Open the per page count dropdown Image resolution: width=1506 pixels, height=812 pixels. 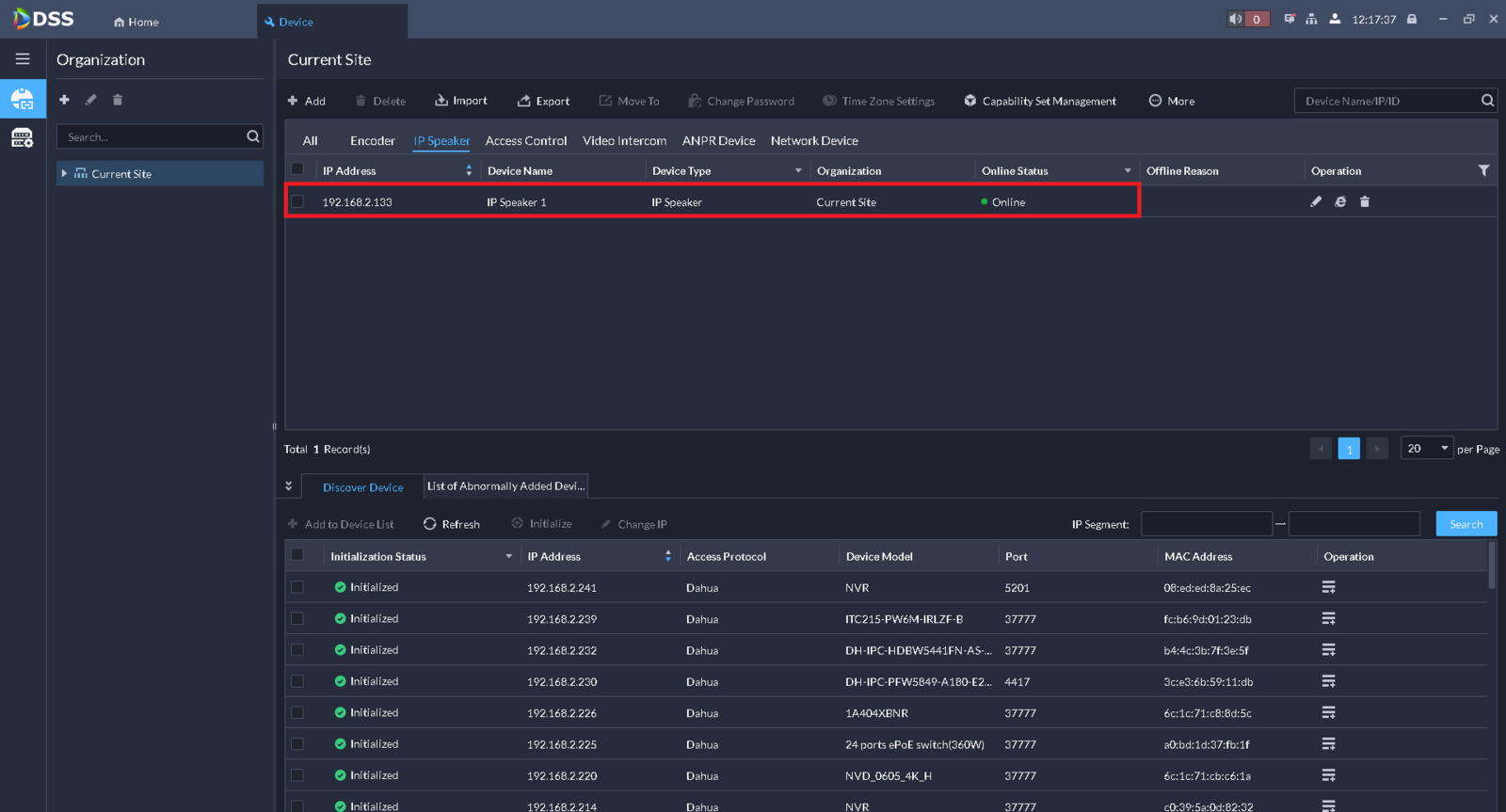coord(1426,449)
